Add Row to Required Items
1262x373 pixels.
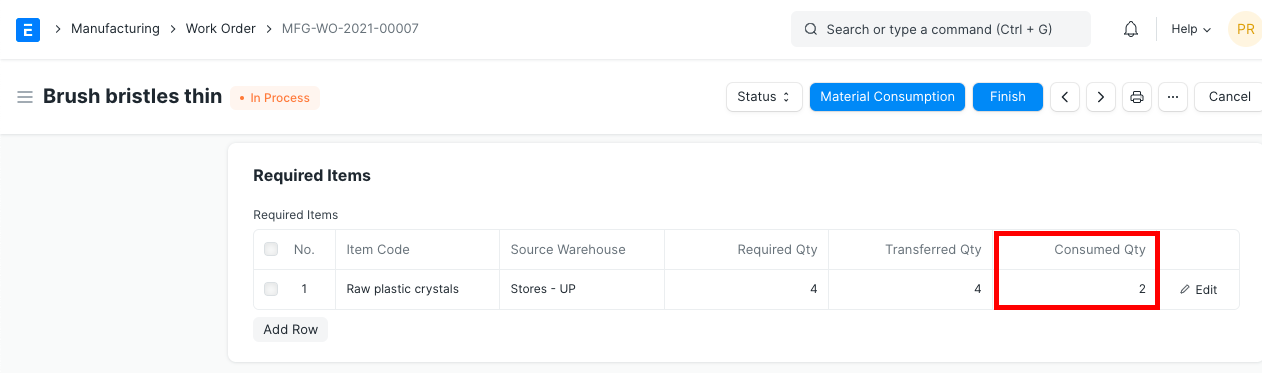(291, 329)
